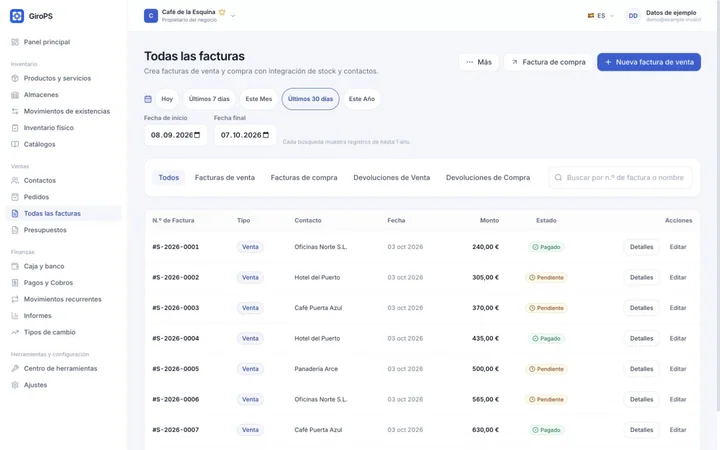The image size is (720, 450).
Task: Click the page vertical scrollbar
Action: click(x=718, y=207)
